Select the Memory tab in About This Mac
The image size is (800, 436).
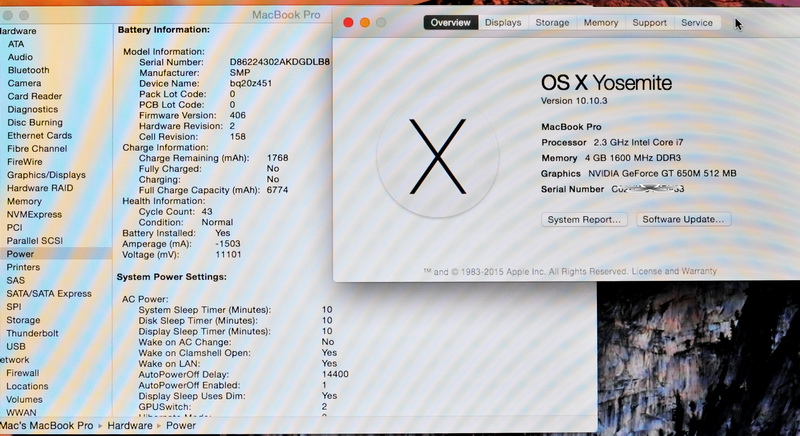[x=601, y=22]
